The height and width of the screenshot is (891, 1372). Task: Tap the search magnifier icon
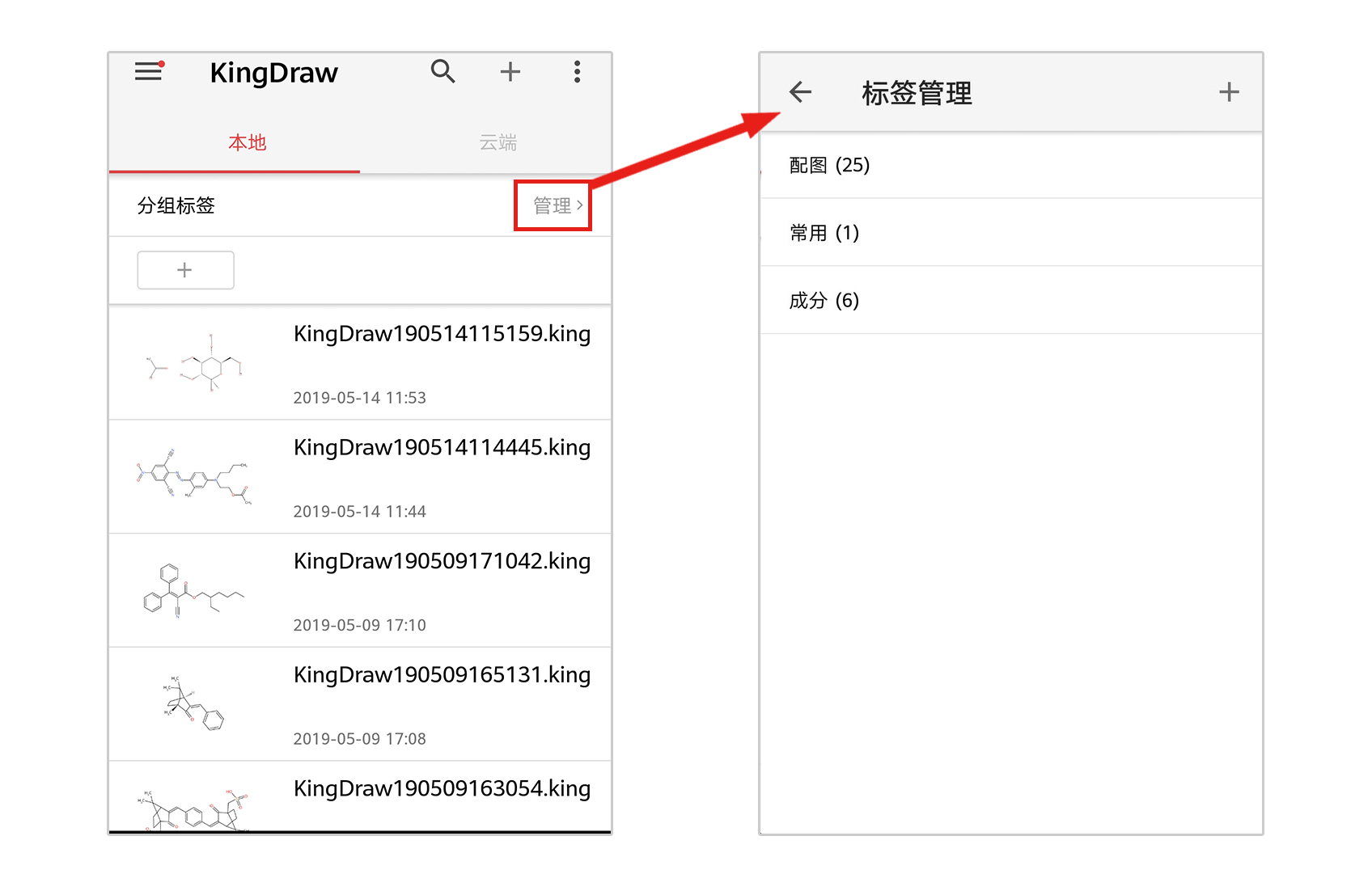(443, 72)
